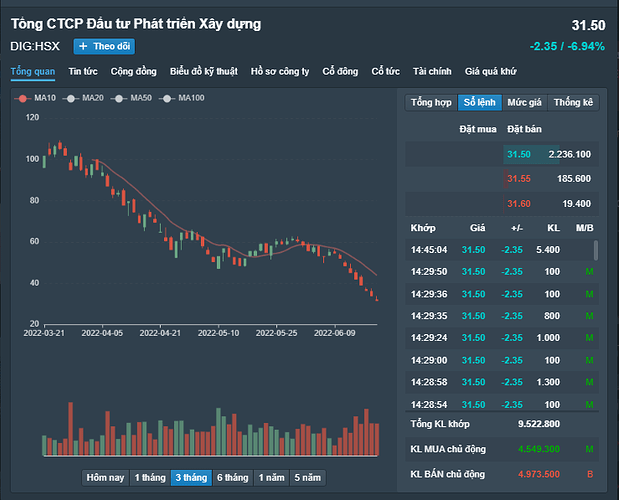Choose the 6 tháng chart range
619x500 pixels.
[x=232, y=477]
